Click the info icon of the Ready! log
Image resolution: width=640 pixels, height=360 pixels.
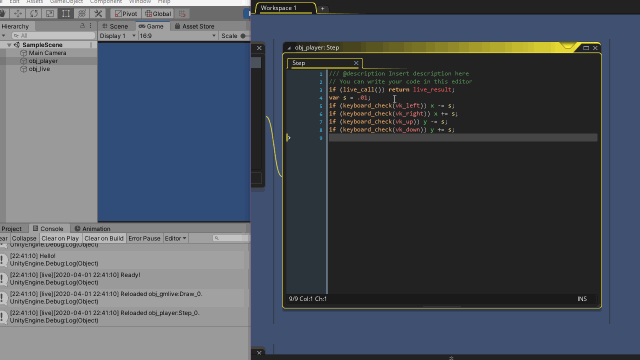[x=3, y=279]
